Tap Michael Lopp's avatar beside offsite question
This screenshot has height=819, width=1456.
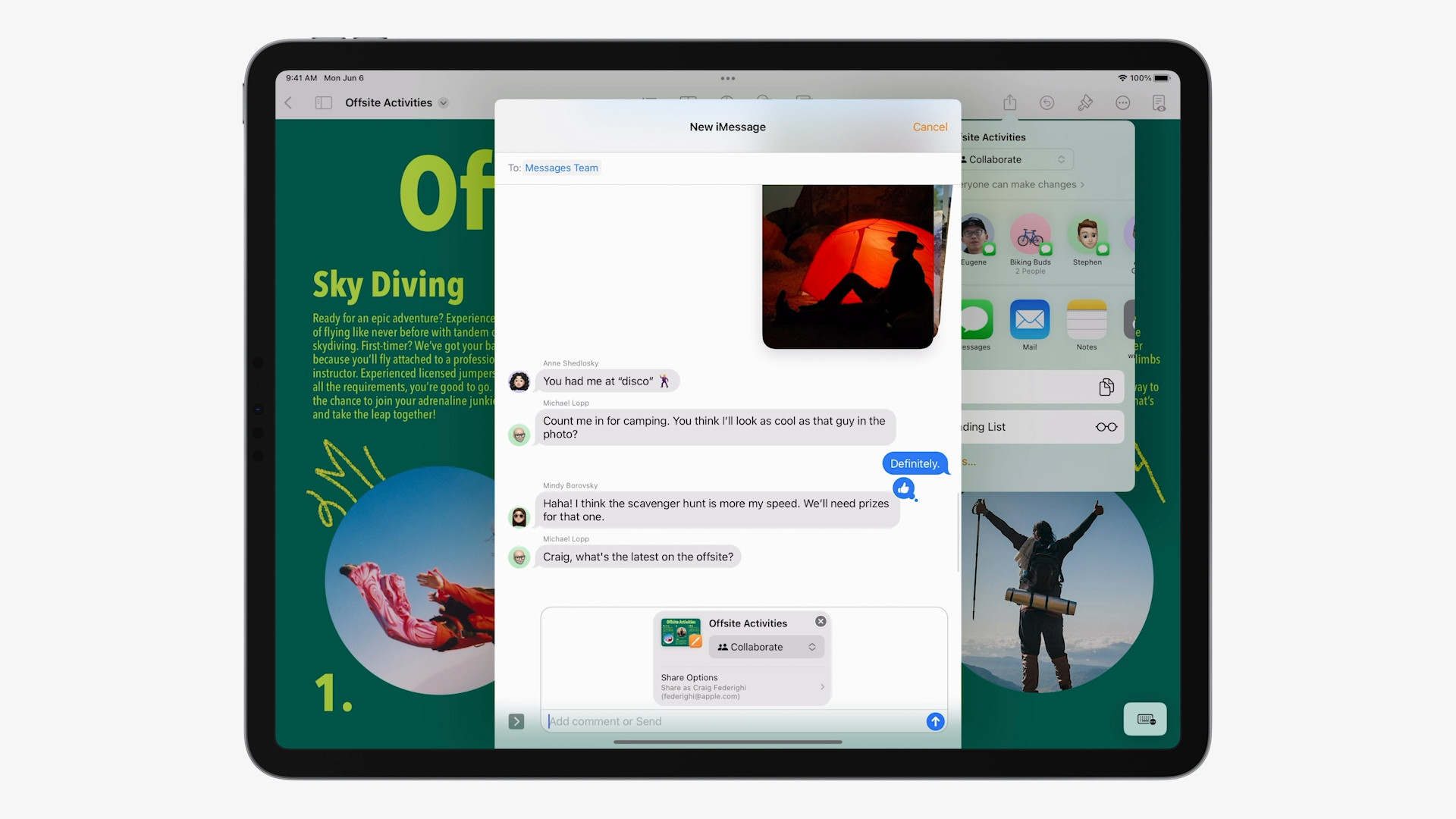tap(519, 557)
